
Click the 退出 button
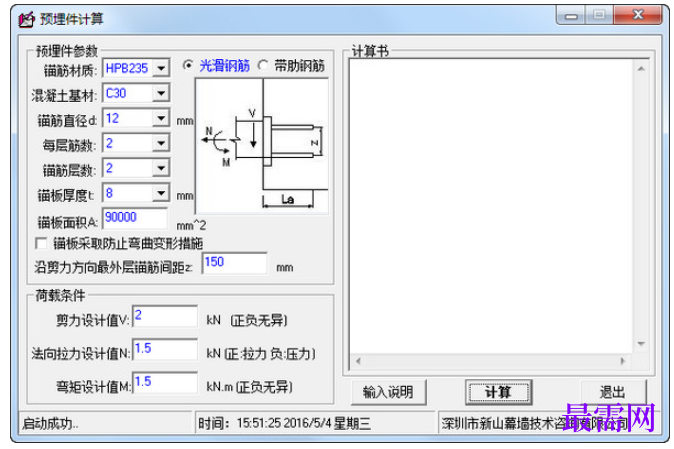tap(613, 392)
